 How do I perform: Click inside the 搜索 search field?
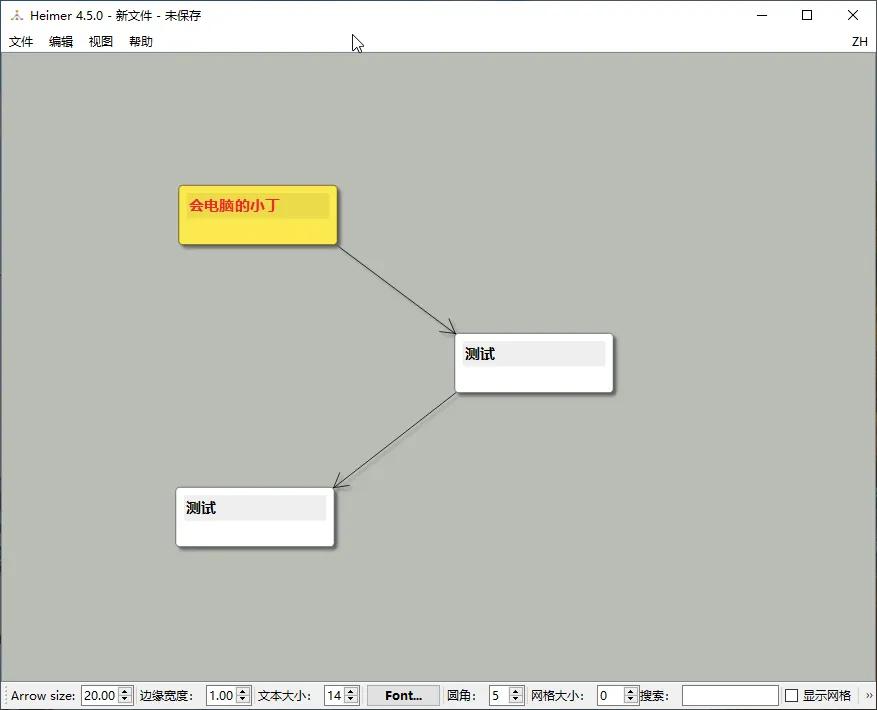point(729,695)
